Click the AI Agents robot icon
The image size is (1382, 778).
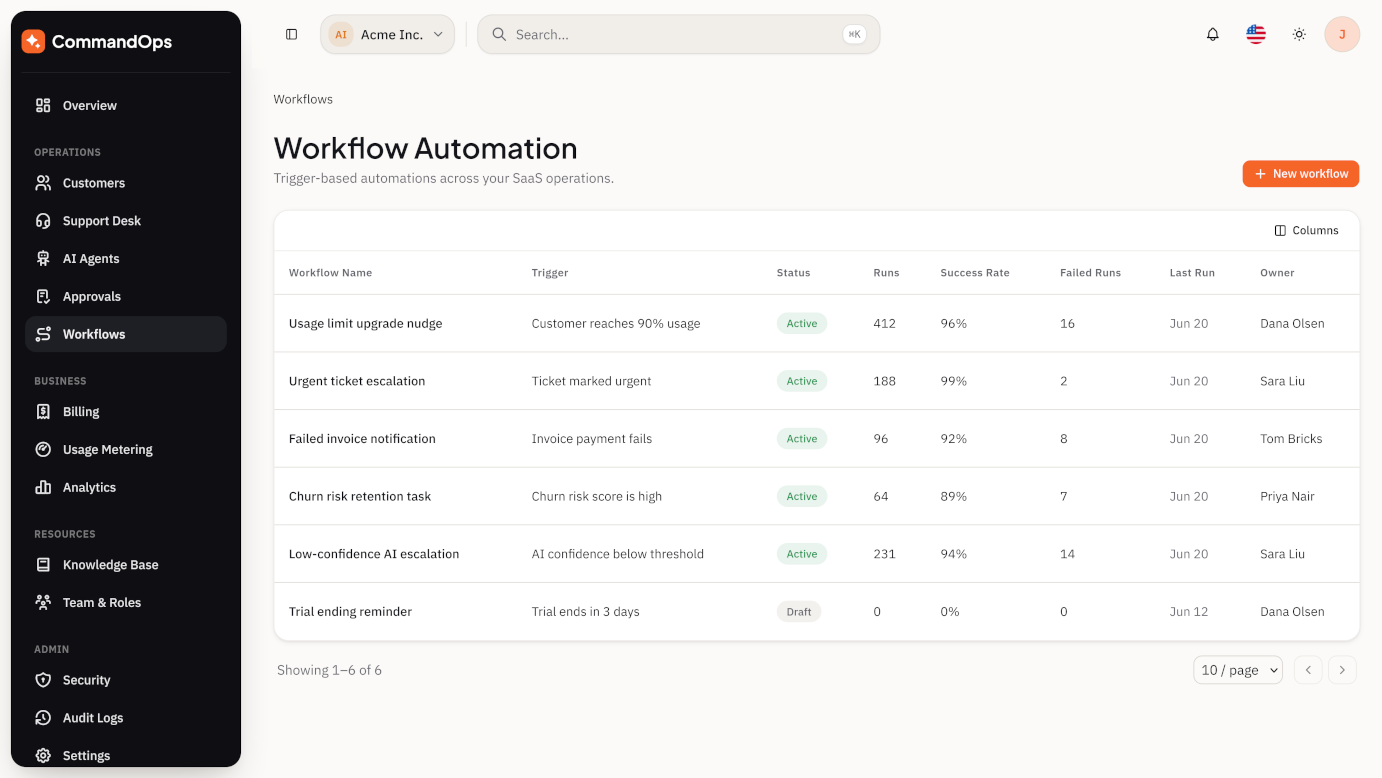[x=43, y=259]
